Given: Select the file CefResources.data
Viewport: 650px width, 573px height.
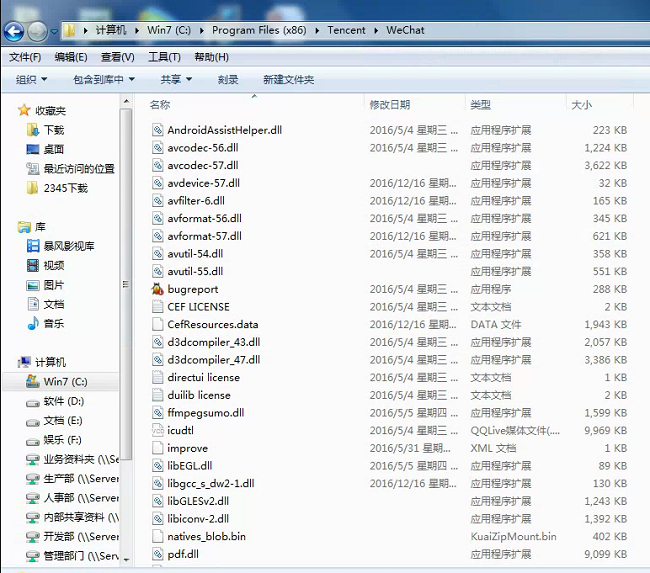Looking at the screenshot, I should [x=213, y=325].
